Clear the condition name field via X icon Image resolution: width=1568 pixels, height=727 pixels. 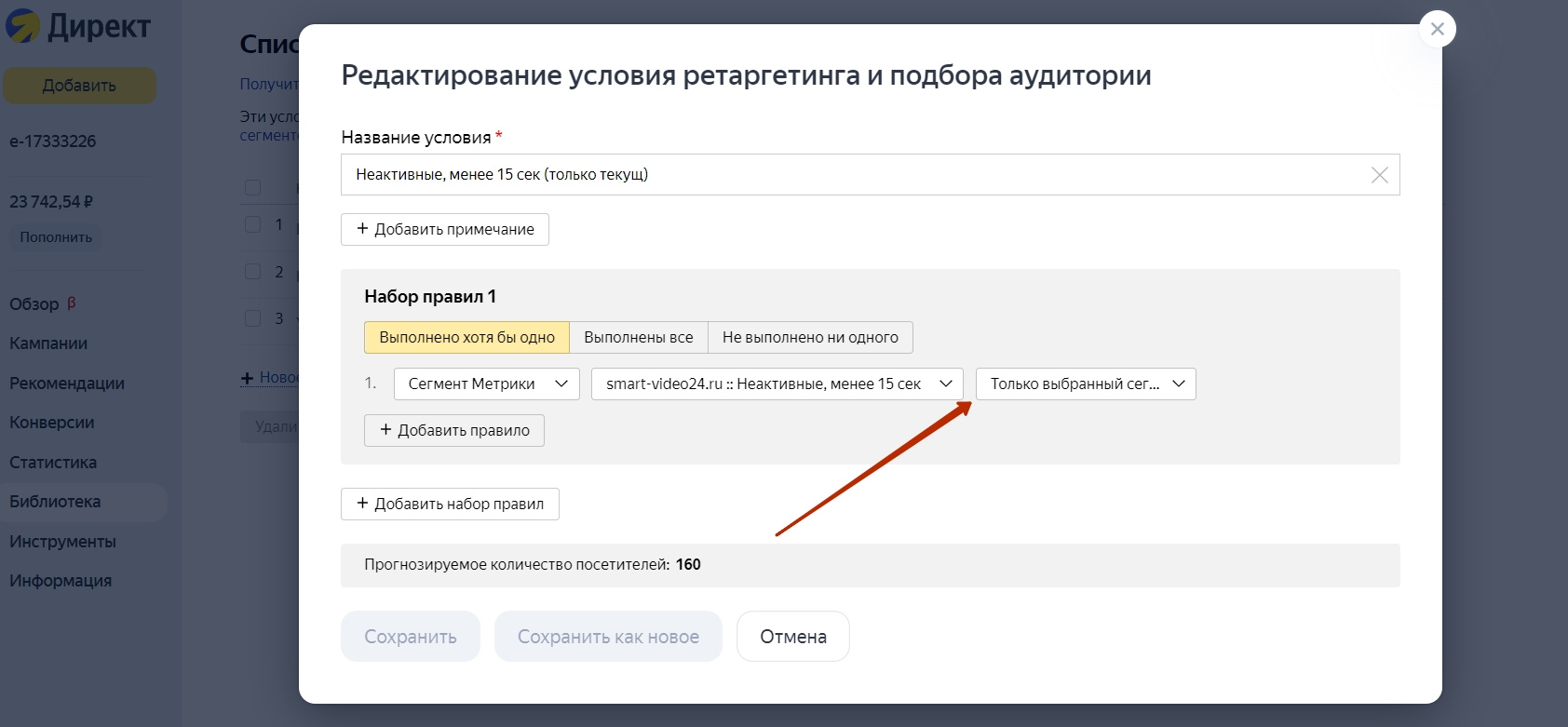click(x=1379, y=175)
